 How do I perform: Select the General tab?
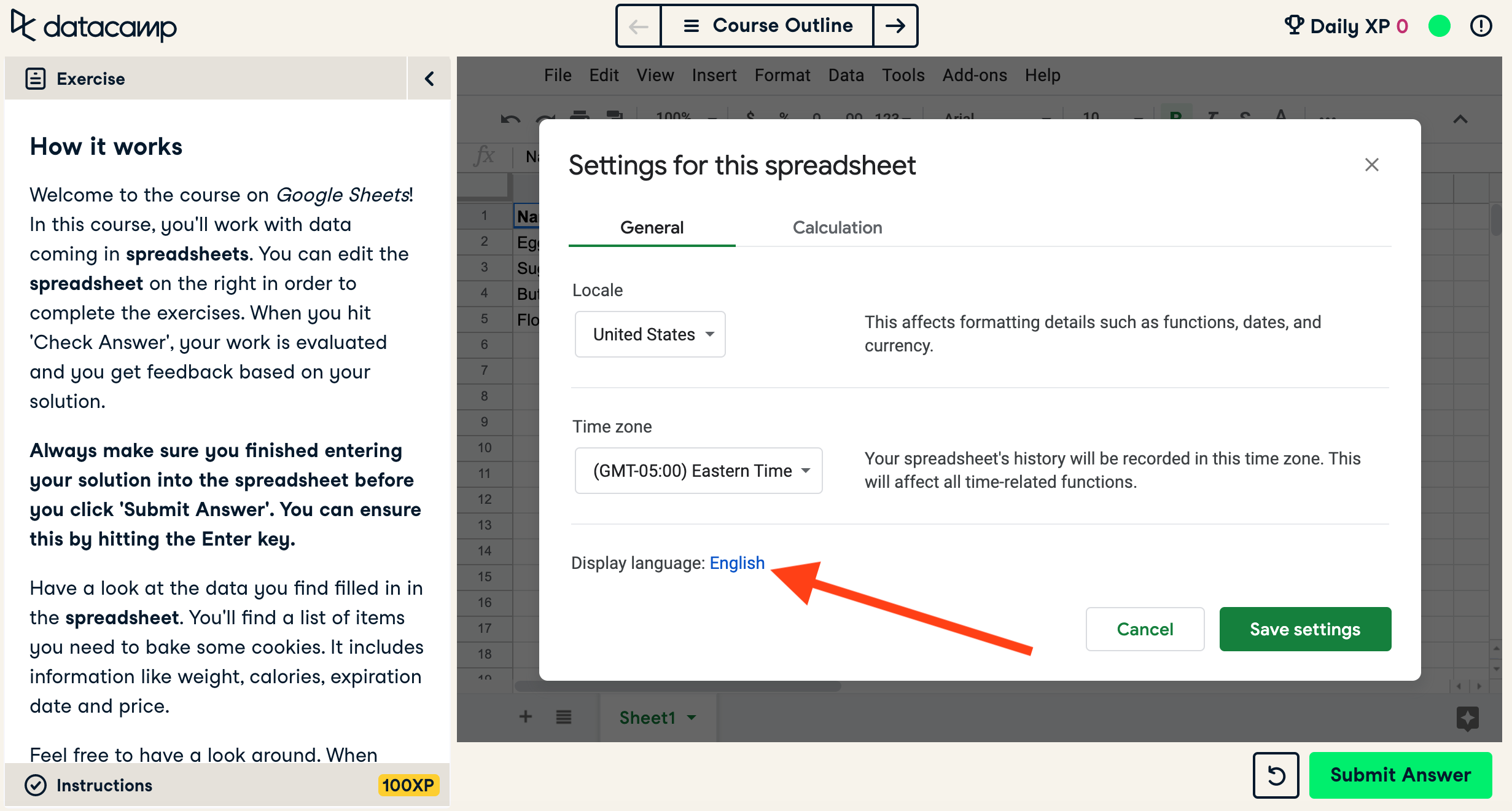(652, 227)
